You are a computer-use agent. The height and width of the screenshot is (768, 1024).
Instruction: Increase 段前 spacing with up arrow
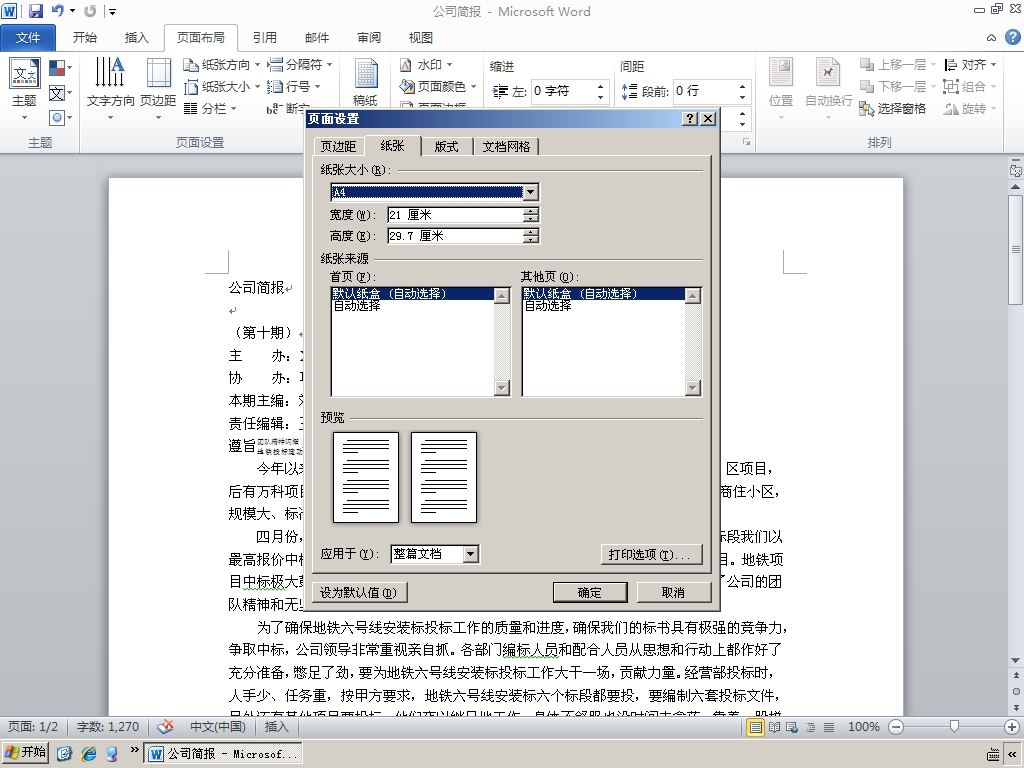(743, 86)
